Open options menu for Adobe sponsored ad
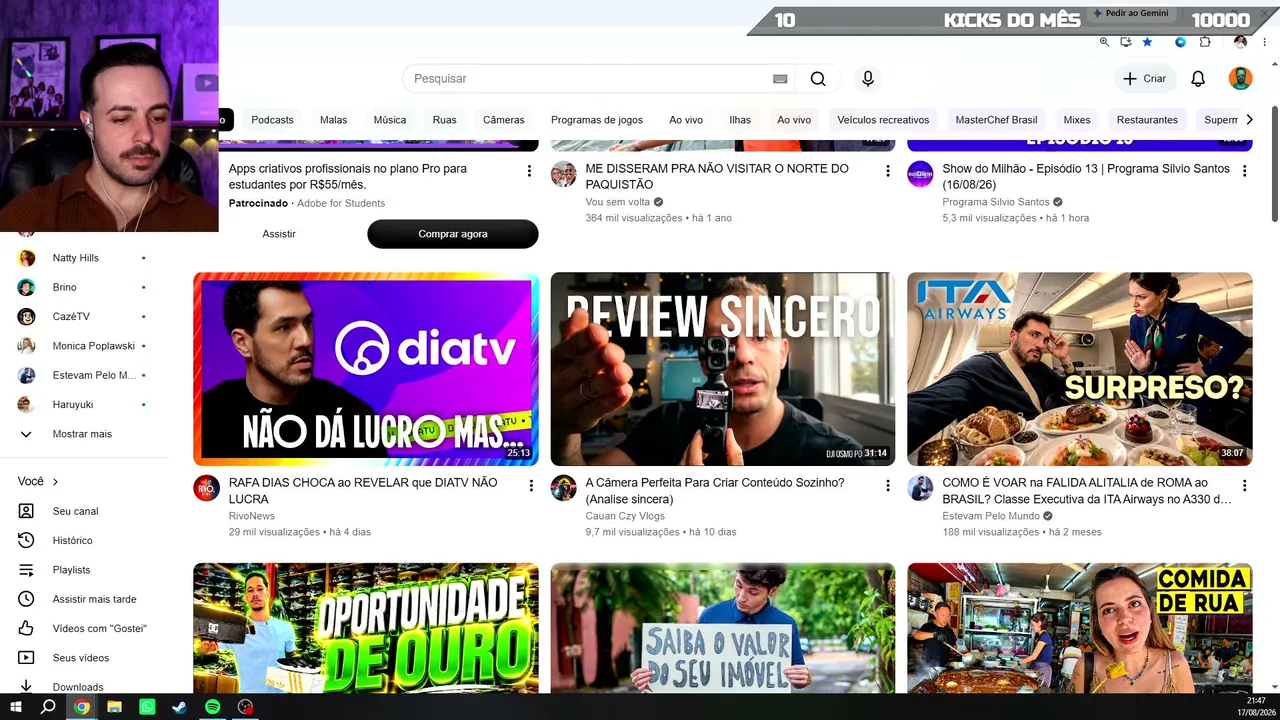1280x720 pixels. pyautogui.click(x=530, y=171)
